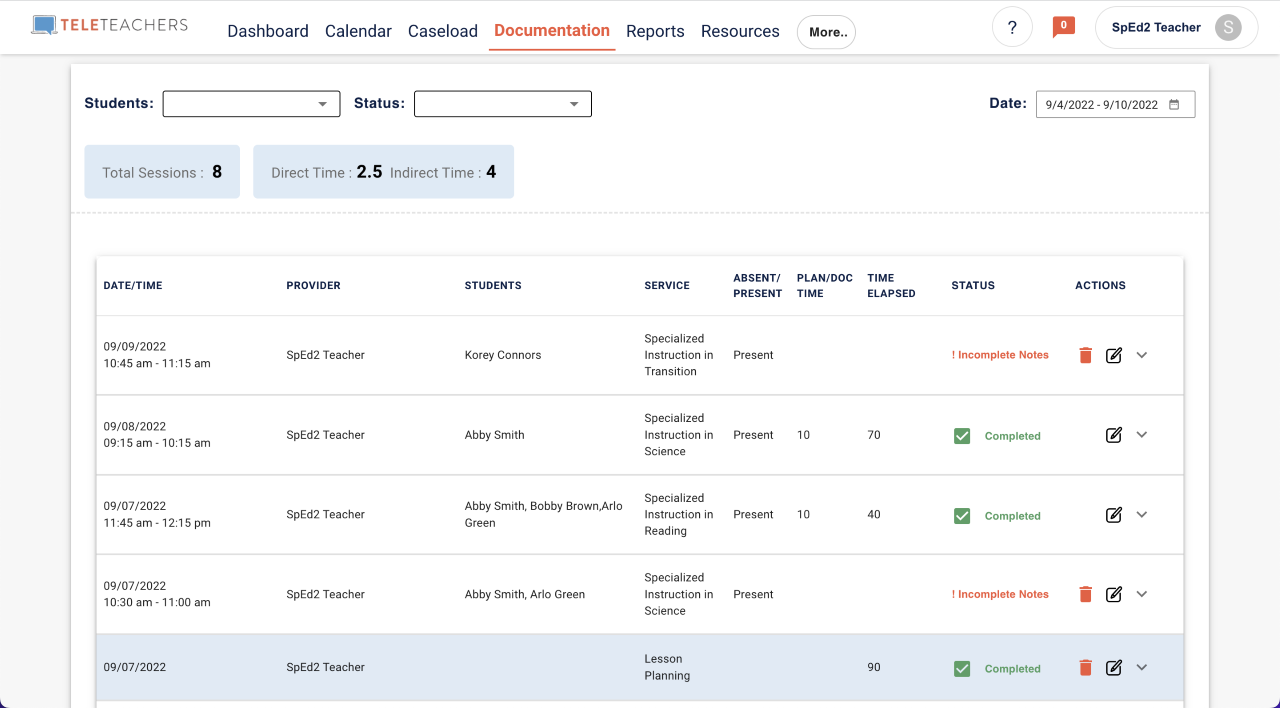Select the Documentation tab

pyautogui.click(x=552, y=31)
